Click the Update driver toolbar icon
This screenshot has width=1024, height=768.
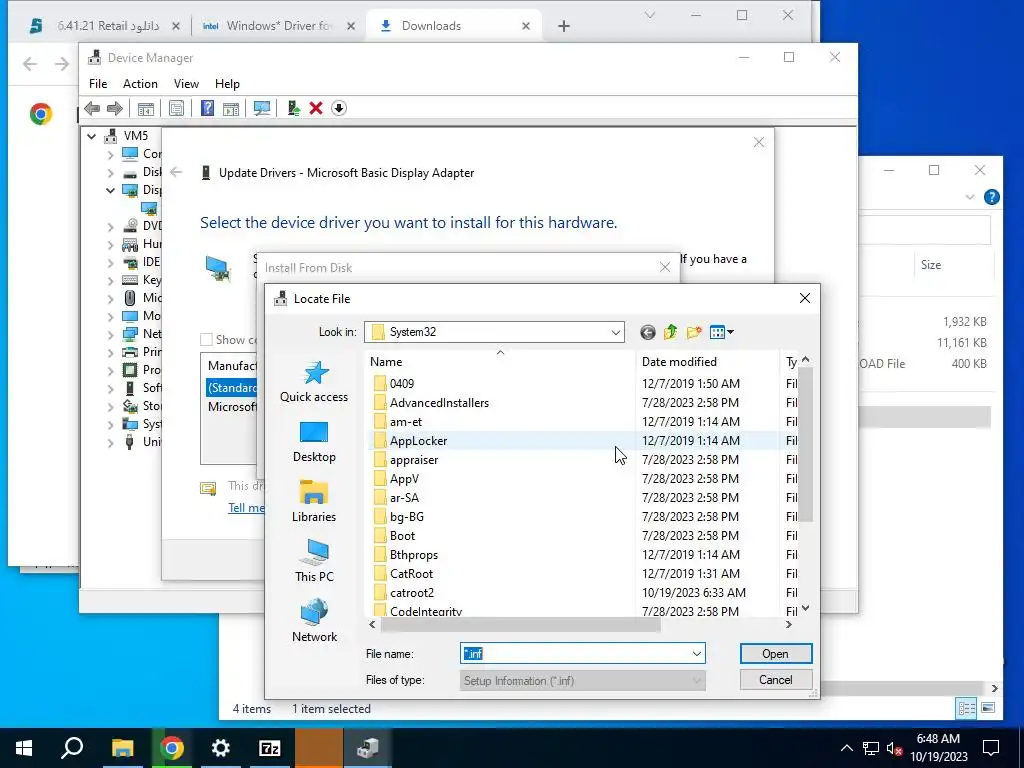click(293, 108)
